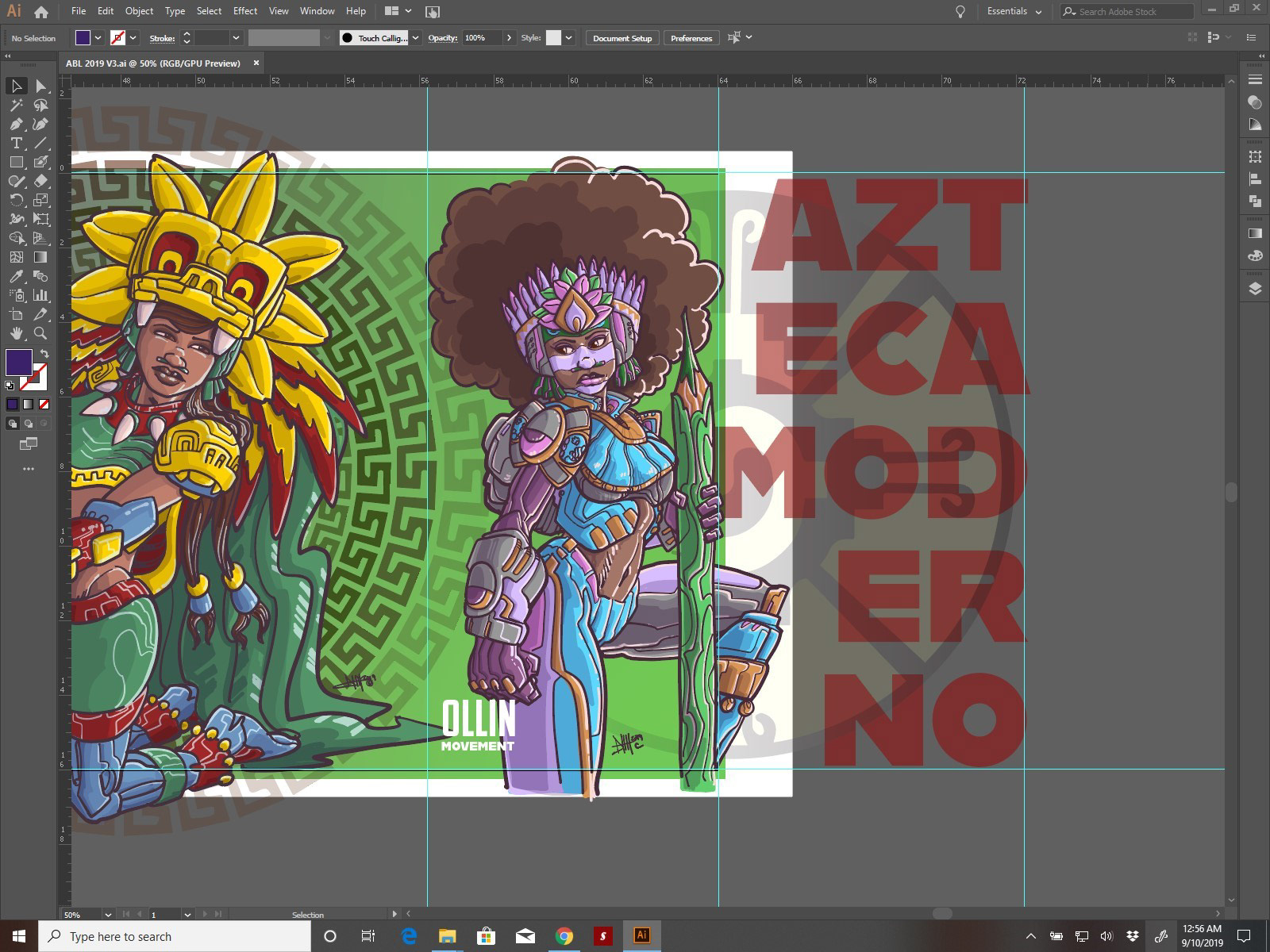Open the Swatches palette panel icon
The height and width of the screenshot is (952, 1270).
point(1255,256)
